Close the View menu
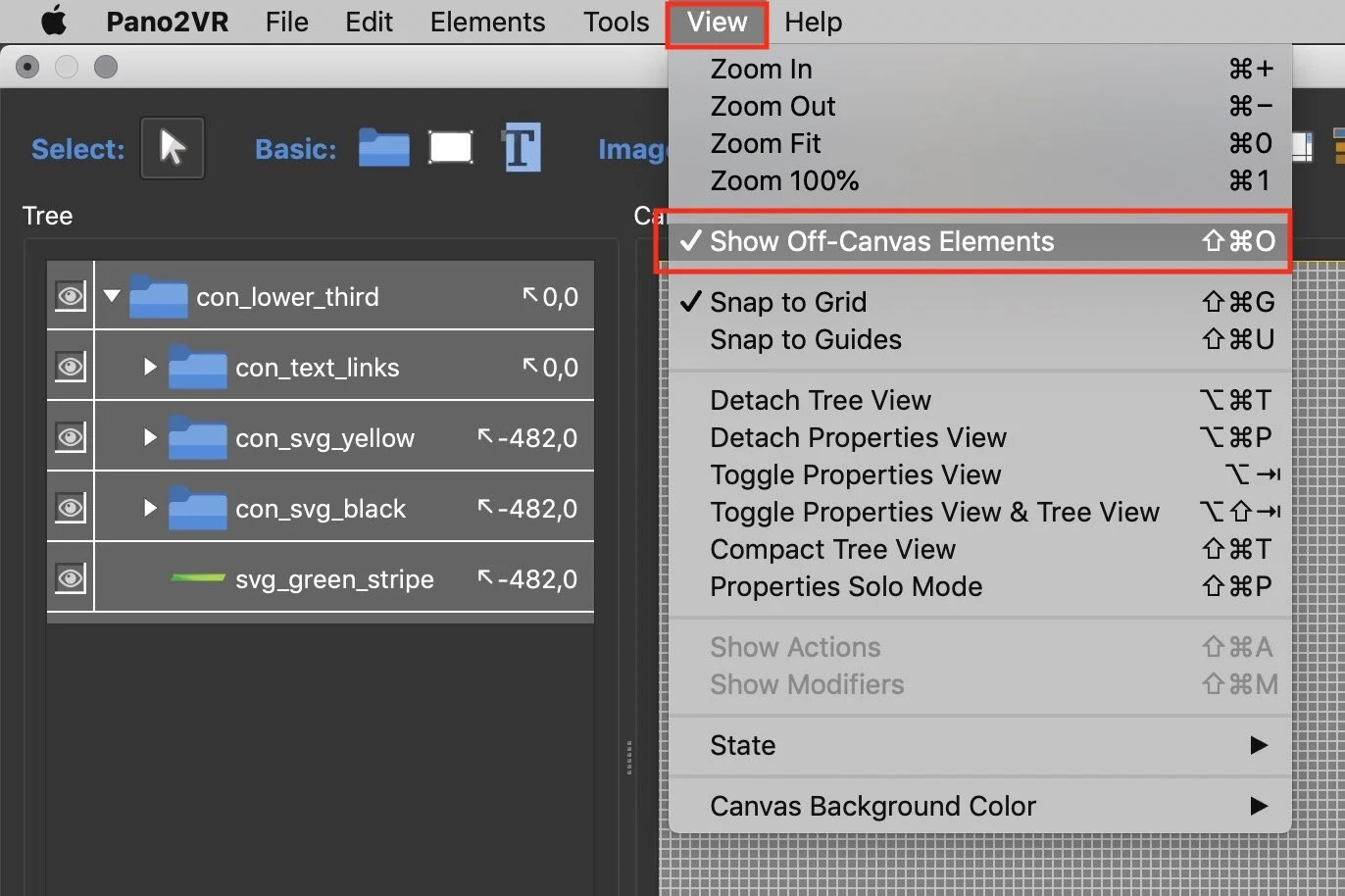Viewport: 1345px width, 896px height. (x=717, y=23)
